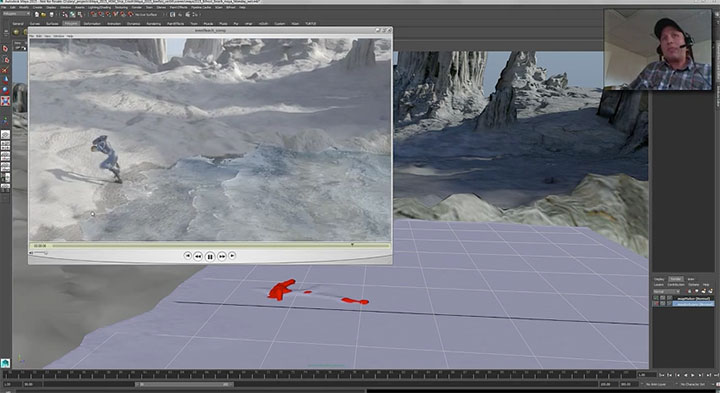720x393 pixels.
Task: Fast forward the video in the player
Action: click(221, 256)
